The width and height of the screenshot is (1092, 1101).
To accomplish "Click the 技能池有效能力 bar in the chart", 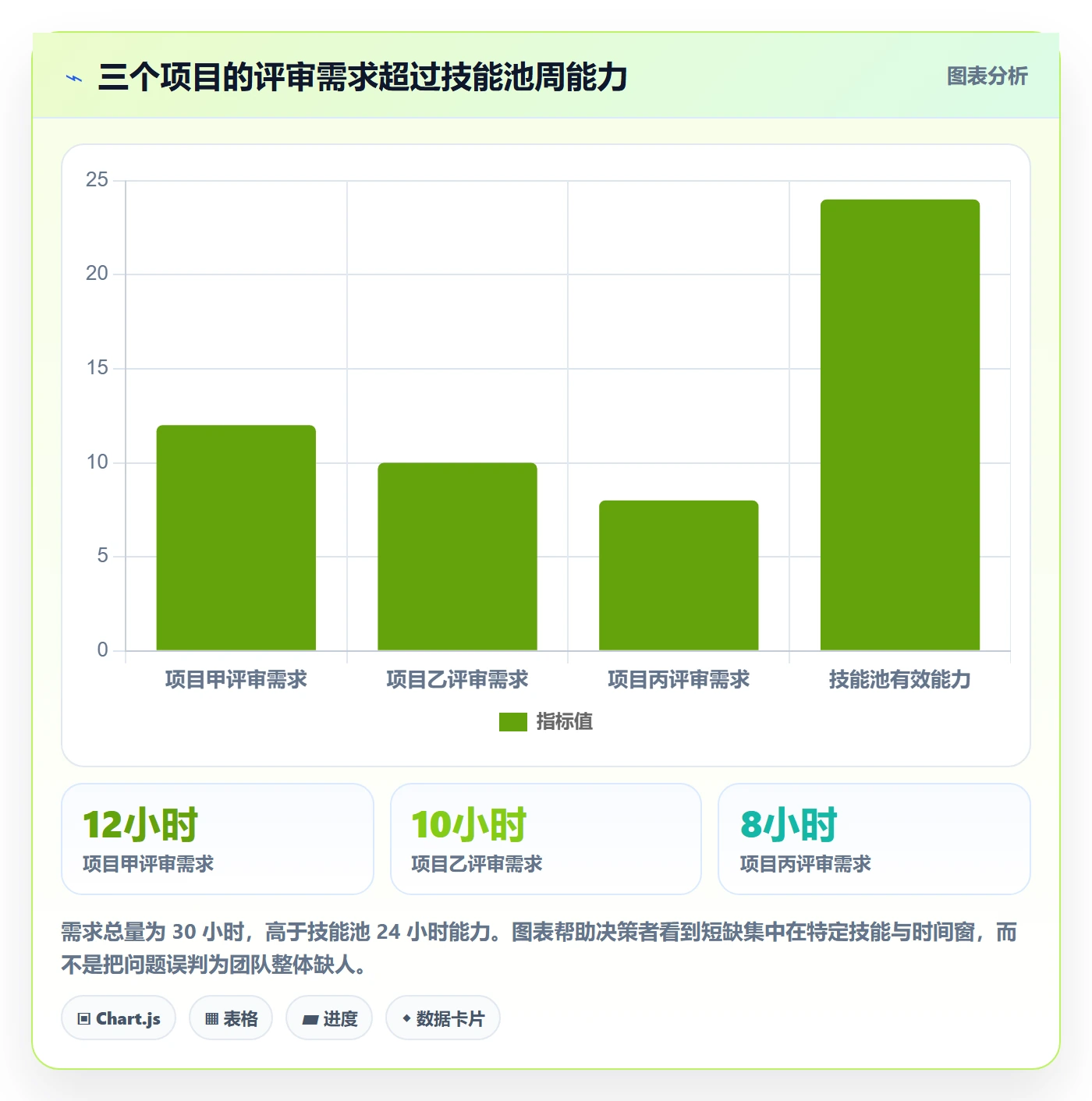I will pyautogui.click(x=900, y=425).
